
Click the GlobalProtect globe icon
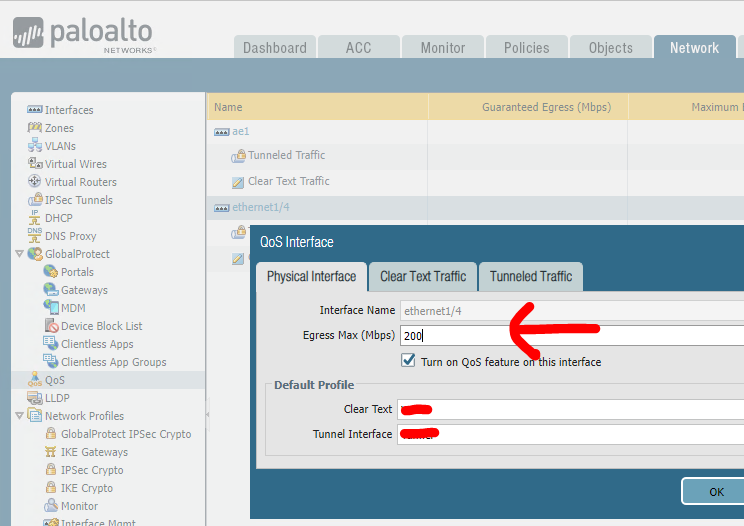[x=35, y=254]
